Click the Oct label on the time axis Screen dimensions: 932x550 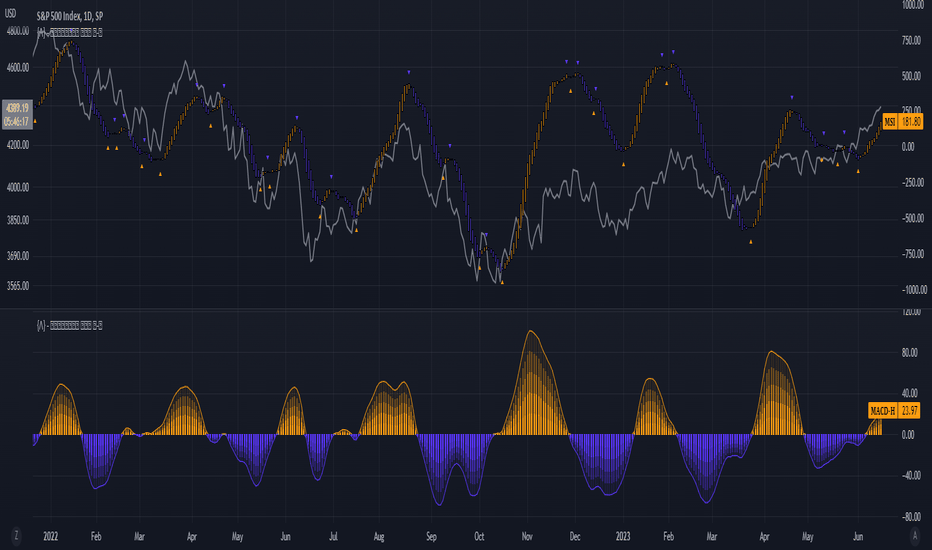point(479,536)
